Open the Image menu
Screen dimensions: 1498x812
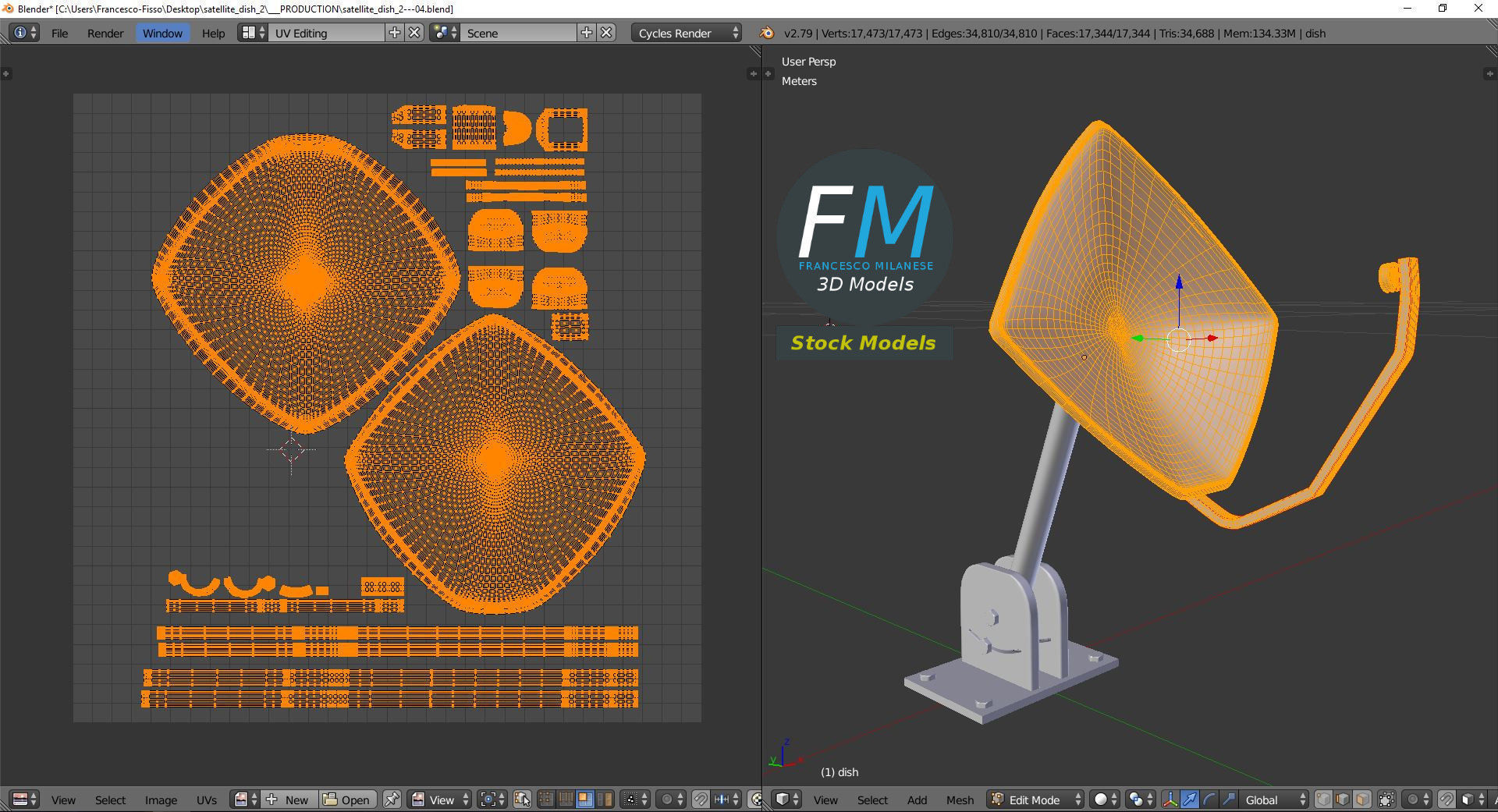point(161,800)
